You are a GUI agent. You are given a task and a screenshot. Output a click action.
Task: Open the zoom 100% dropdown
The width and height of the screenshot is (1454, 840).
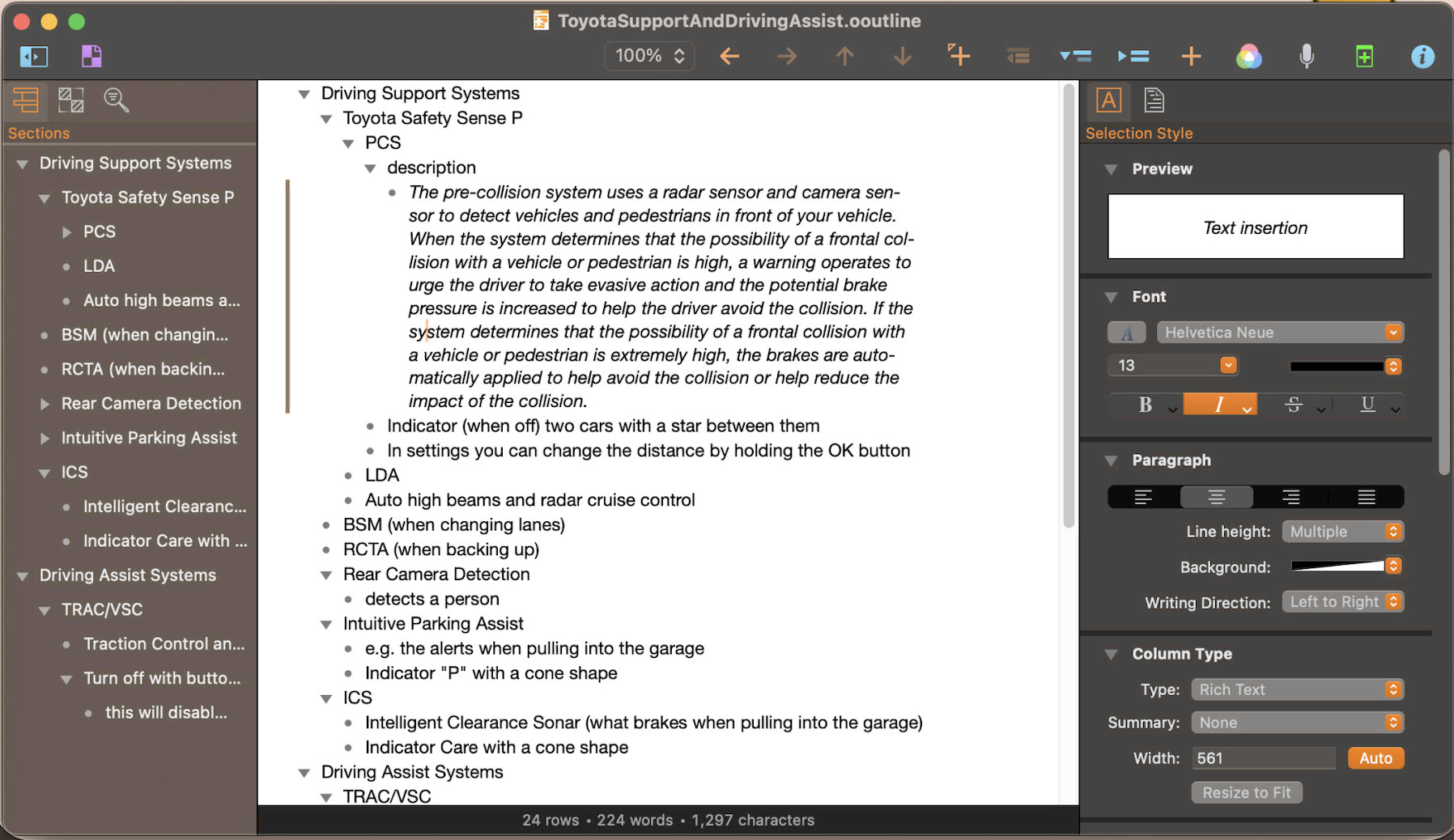(x=649, y=56)
